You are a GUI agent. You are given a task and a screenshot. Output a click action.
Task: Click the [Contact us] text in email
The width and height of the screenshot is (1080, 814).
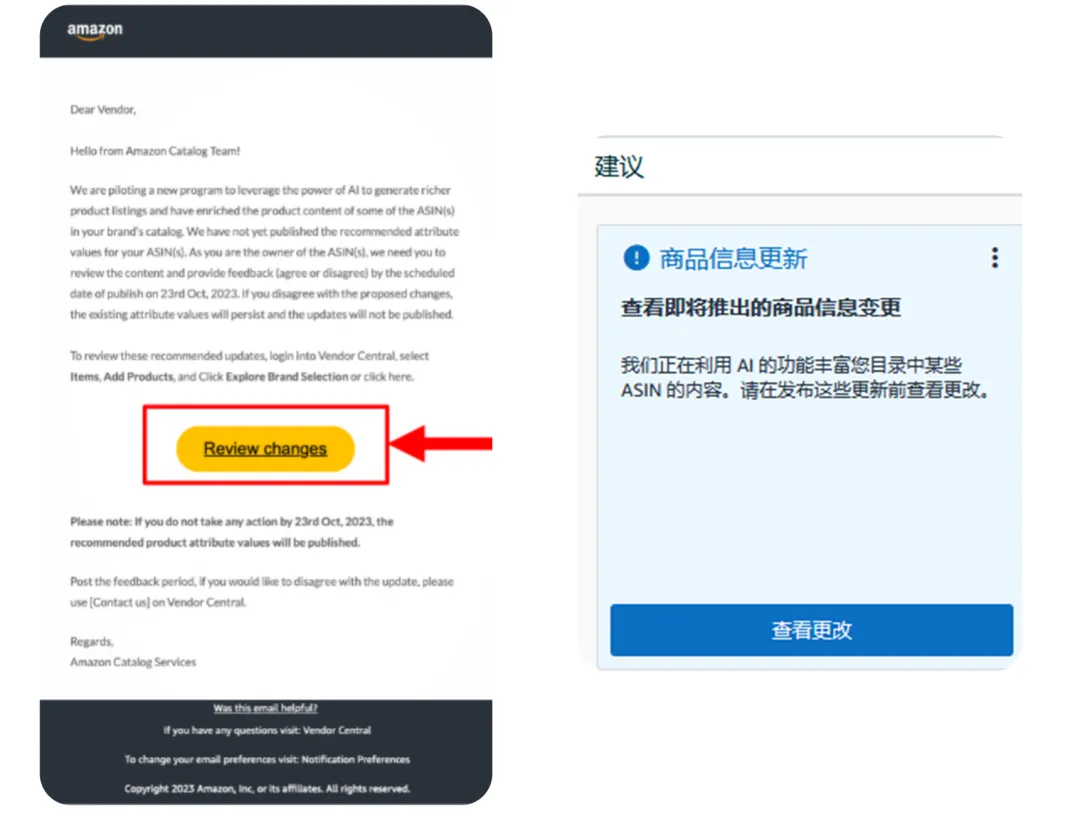(120, 603)
